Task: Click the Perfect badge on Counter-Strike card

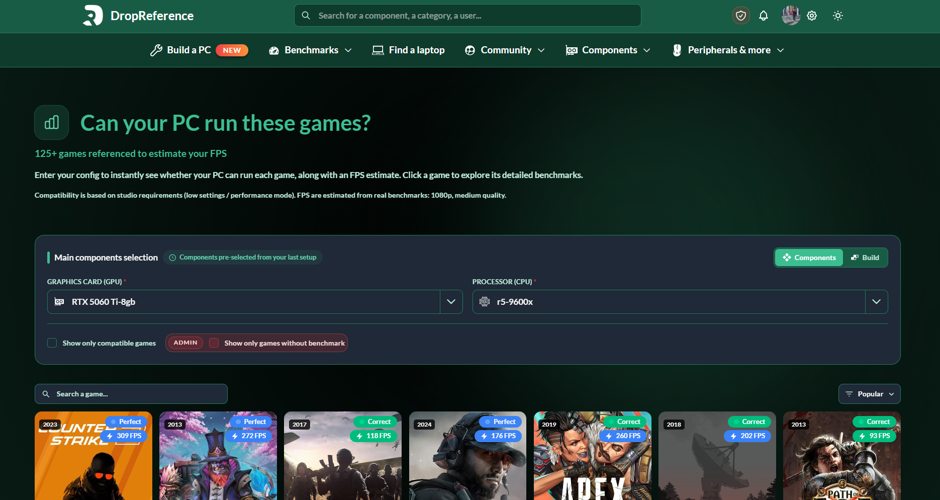Action: coord(126,421)
